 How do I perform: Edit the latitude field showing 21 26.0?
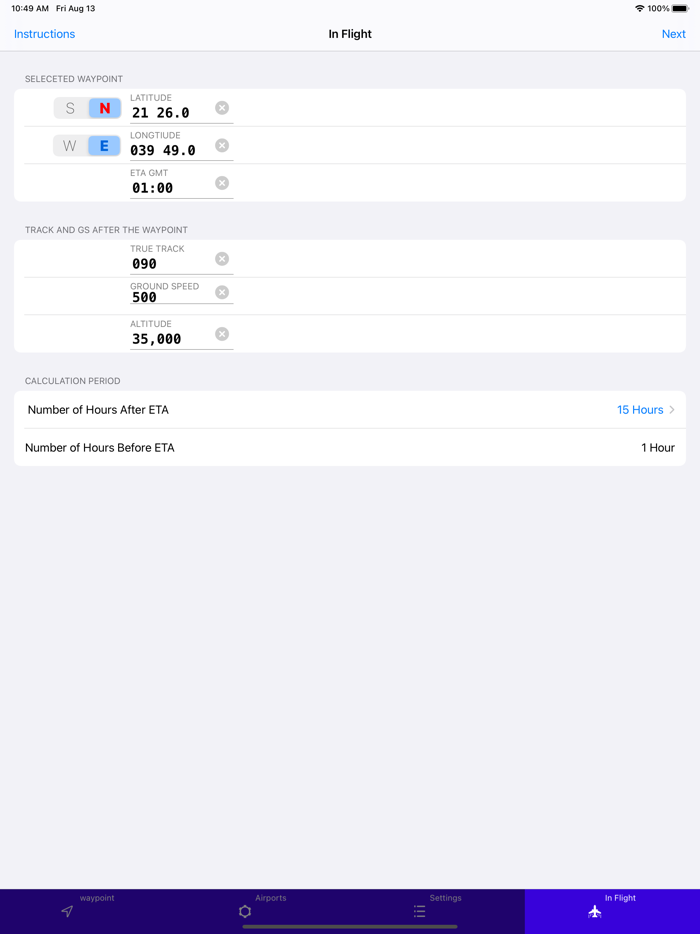(166, 113)
